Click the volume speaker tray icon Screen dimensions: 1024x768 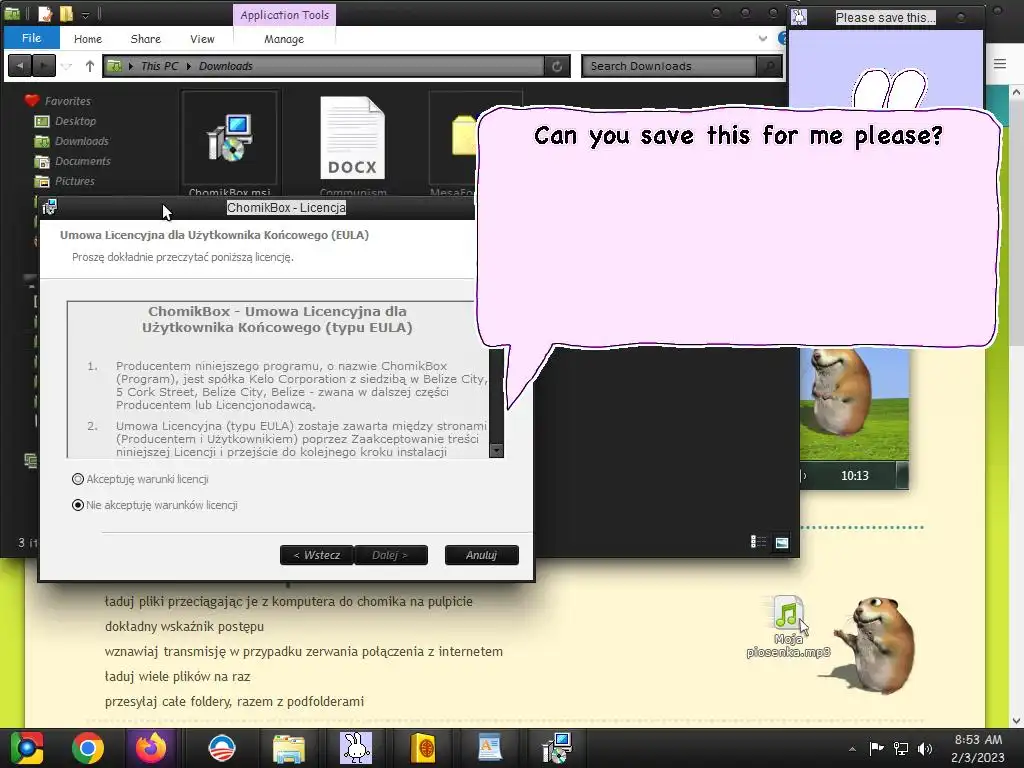(925, 749)
